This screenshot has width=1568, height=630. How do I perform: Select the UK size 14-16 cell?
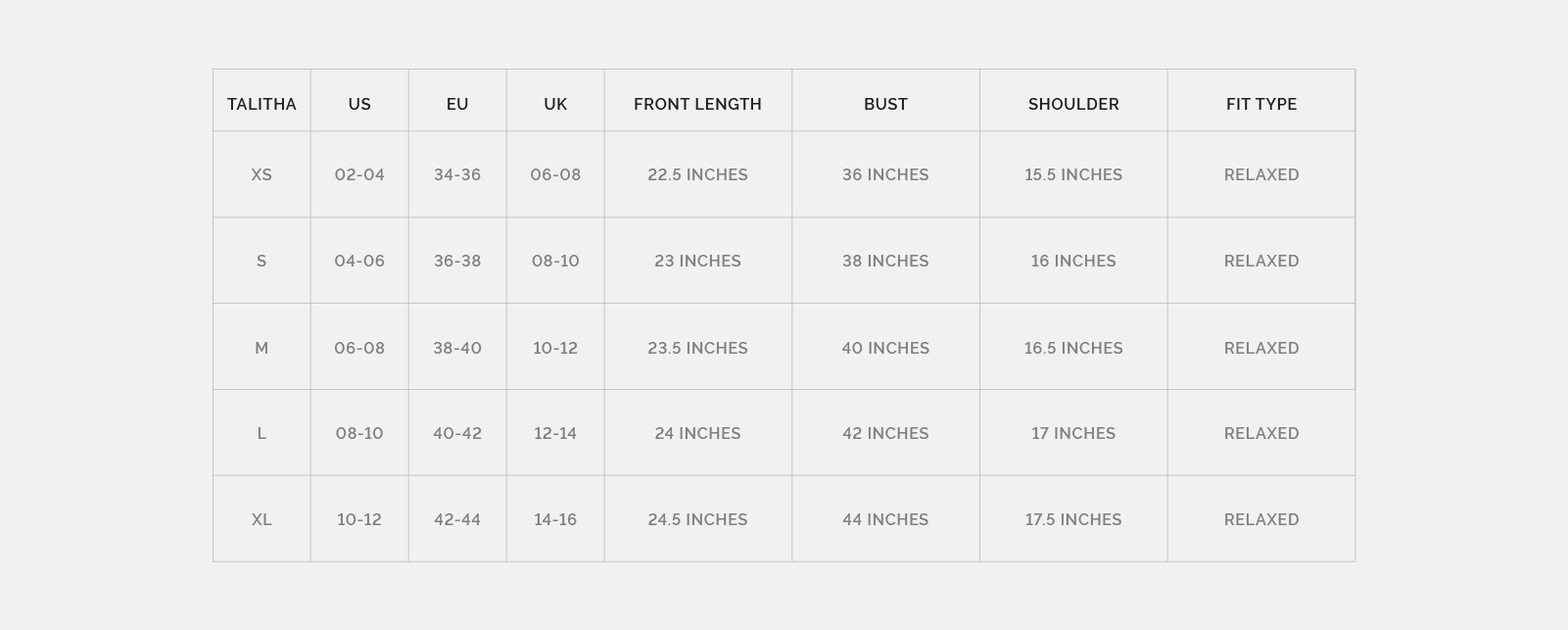coord(555,519)
